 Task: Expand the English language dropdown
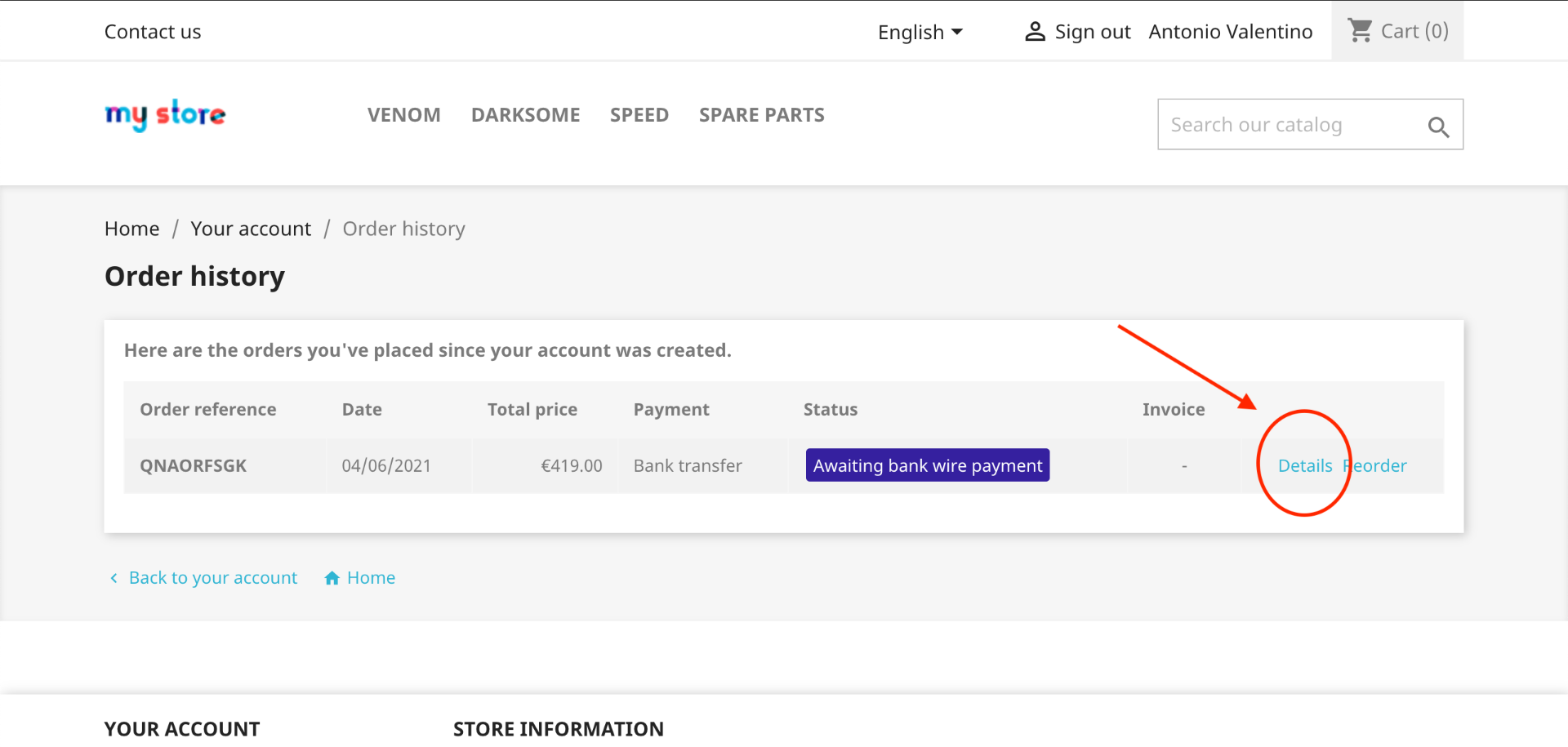[920, 32]
